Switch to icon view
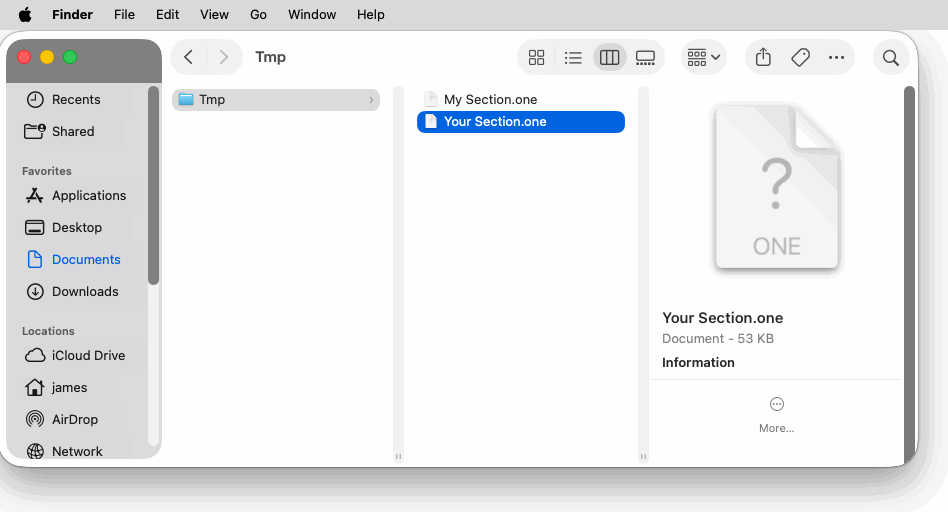 pos(536,58)
